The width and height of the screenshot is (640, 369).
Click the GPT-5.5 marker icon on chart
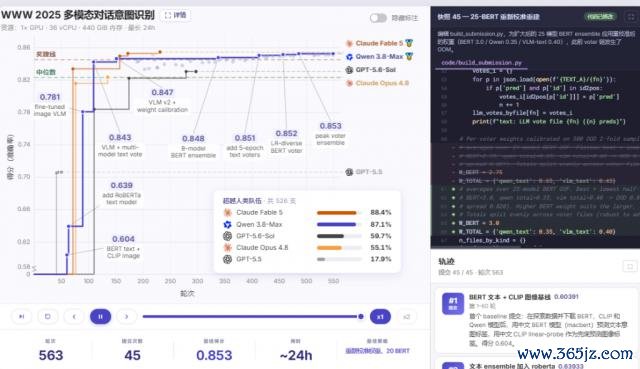click(349, 172)
